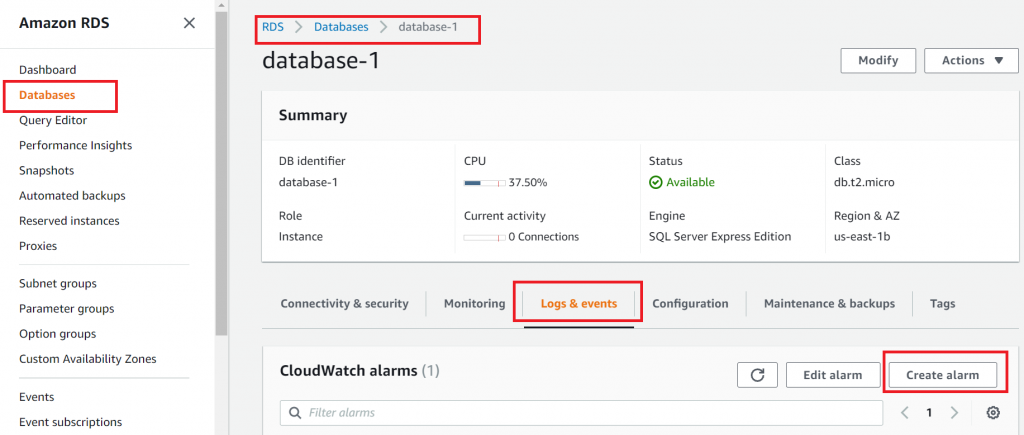Click the Create alarm button

[x=942, y=375]
